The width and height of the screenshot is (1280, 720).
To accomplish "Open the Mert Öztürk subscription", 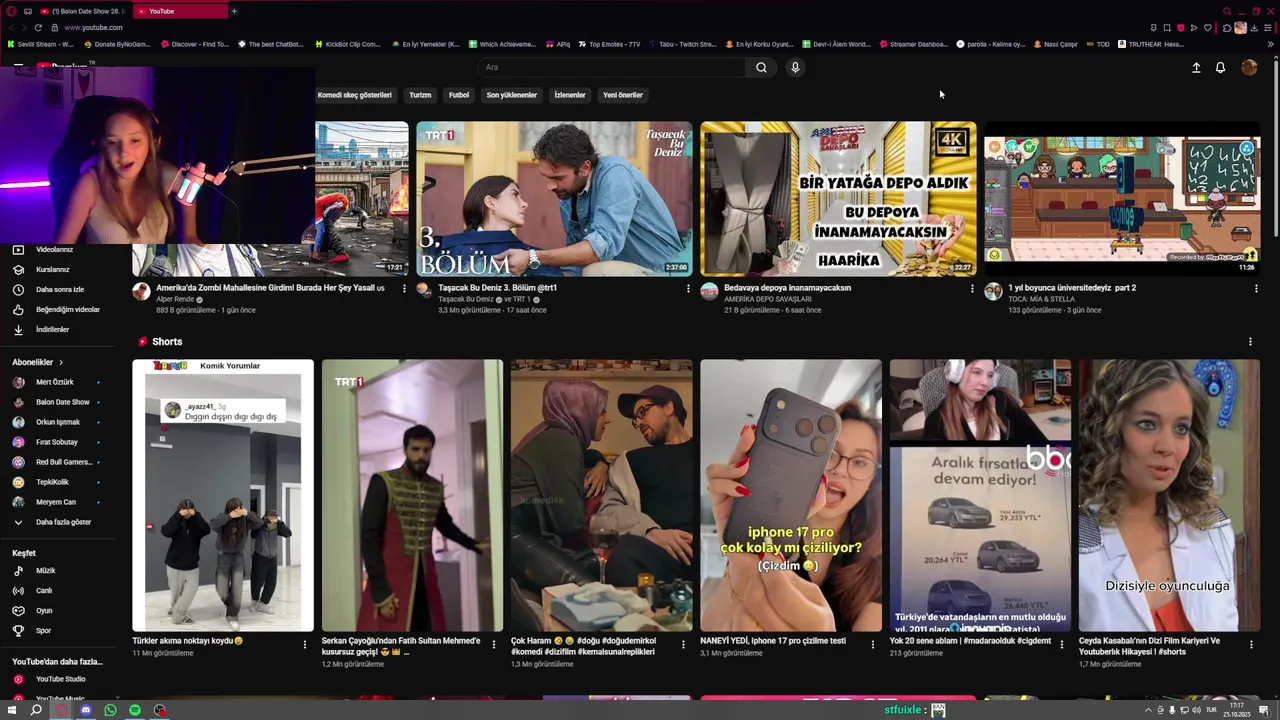I will tap(55, 382).
